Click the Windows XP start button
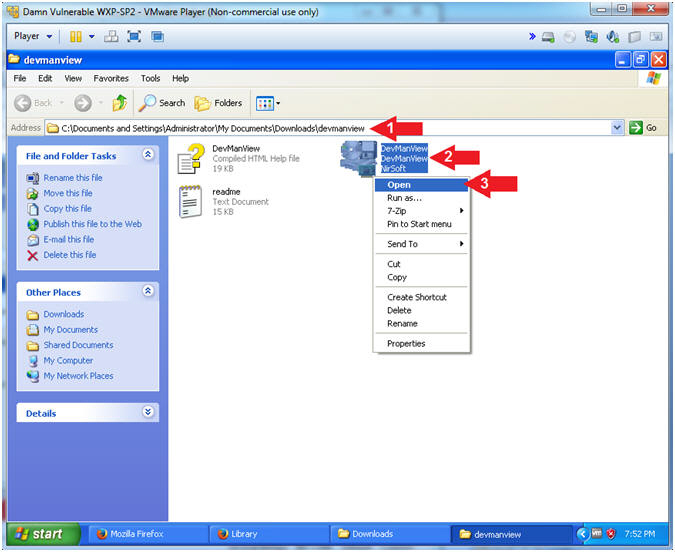Screen dimensions: 675x552 (42, 534)
